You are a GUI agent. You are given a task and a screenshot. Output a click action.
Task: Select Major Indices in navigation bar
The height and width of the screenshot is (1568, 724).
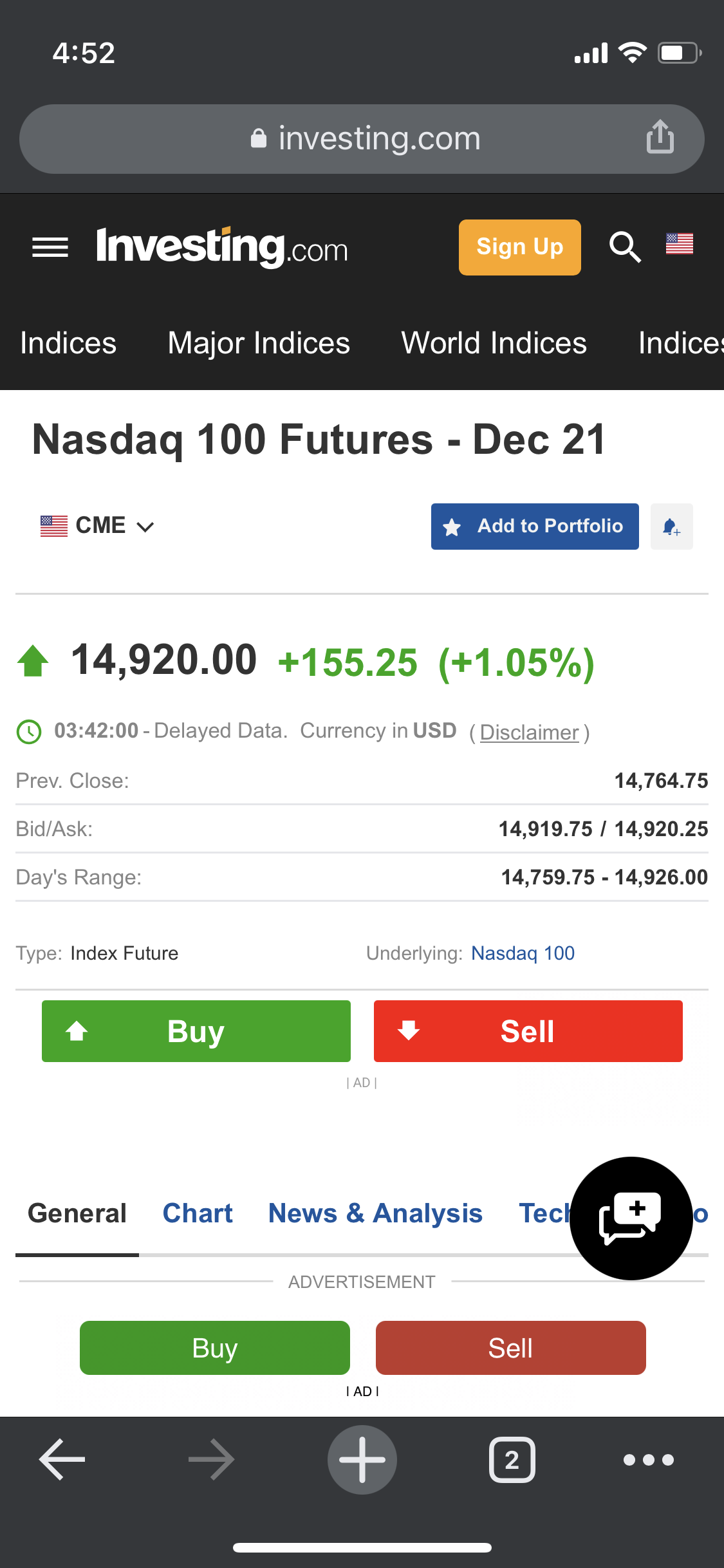[x=259, y=343]
